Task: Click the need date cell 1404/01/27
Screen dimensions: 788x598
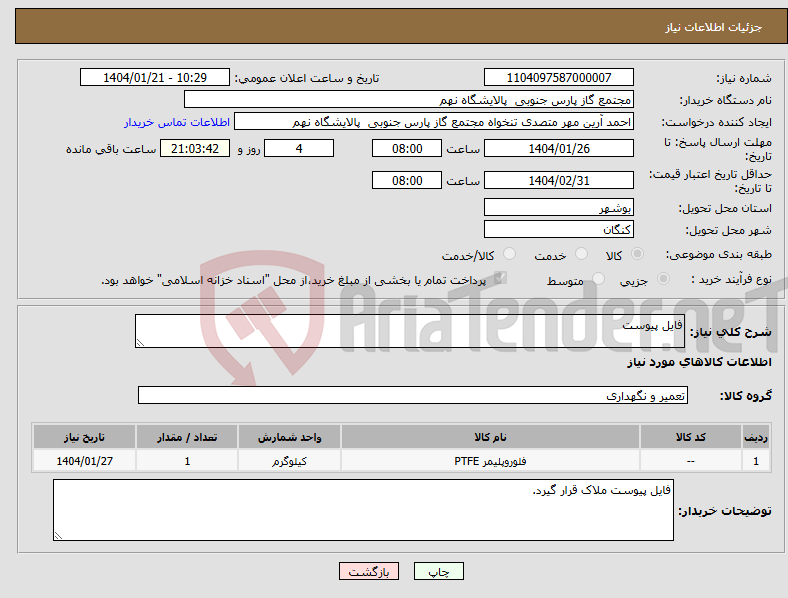Action: pos(84,461)
